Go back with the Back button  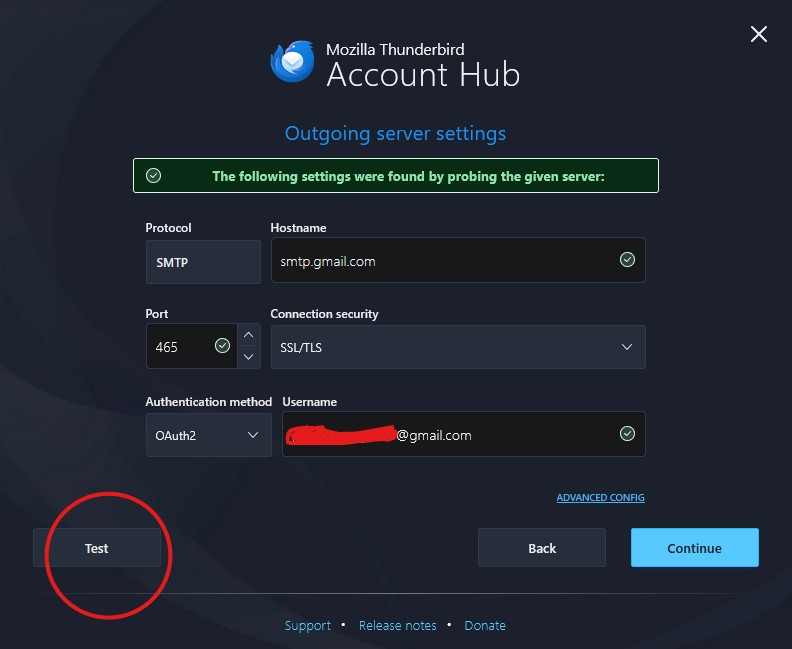point(541,547)
